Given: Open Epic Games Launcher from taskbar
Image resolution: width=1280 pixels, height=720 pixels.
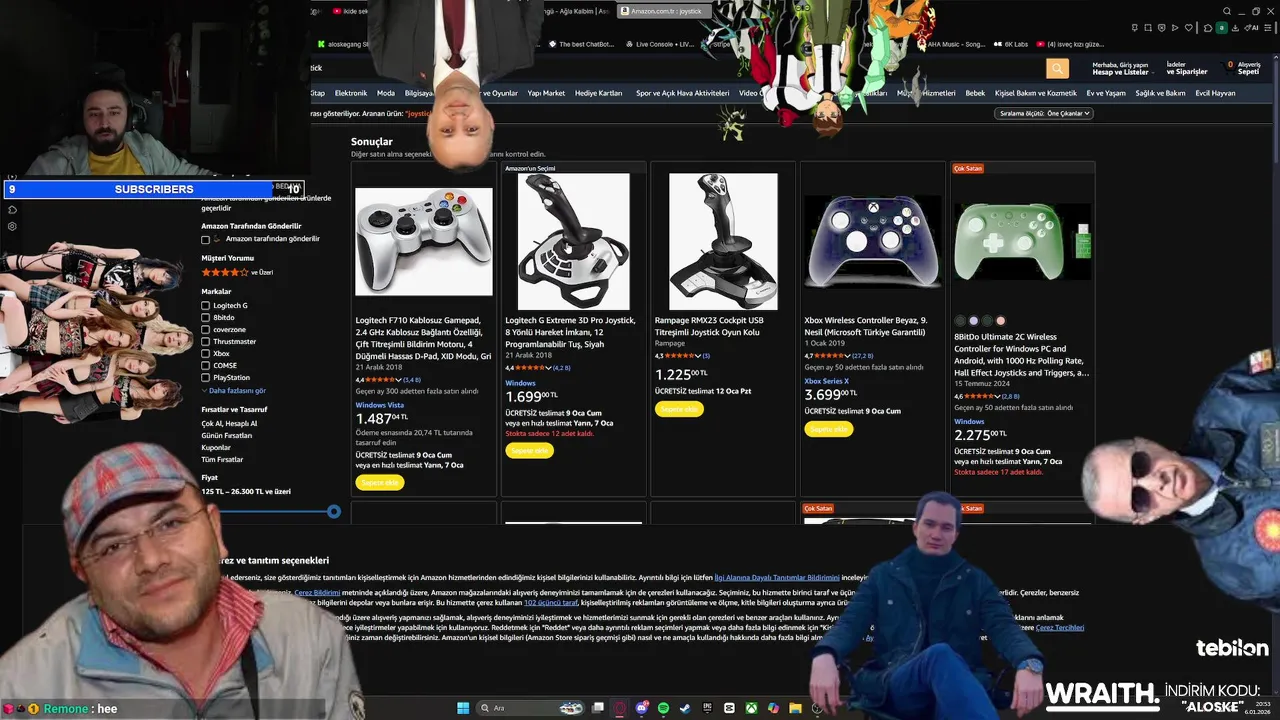Looking at the screenshot, I should click(707, 708).
